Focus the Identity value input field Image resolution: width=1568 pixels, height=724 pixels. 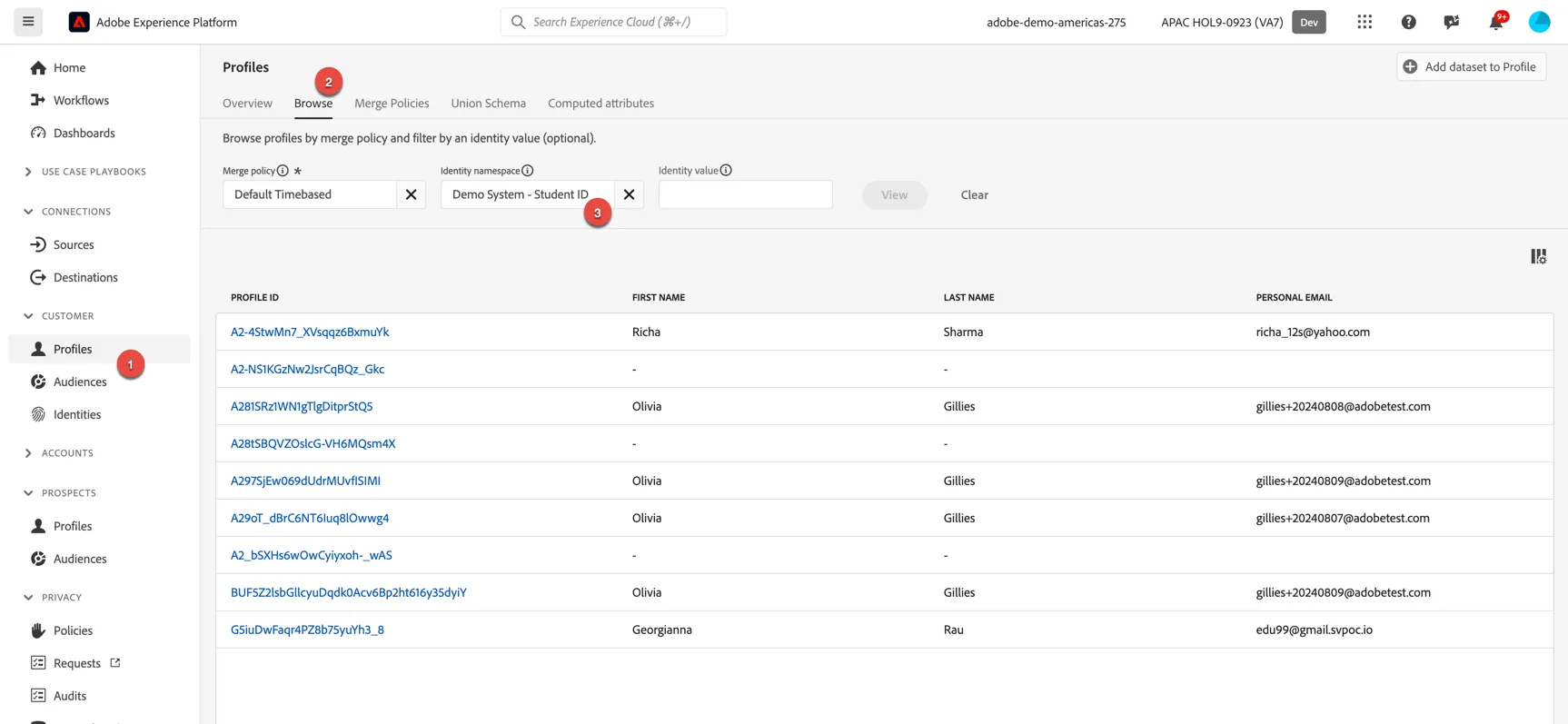[745, 194]
